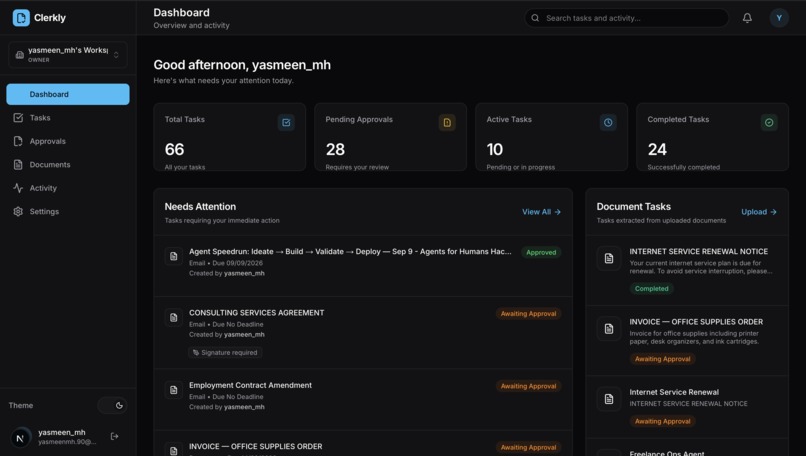Click the Theme label

coord(21,405)
